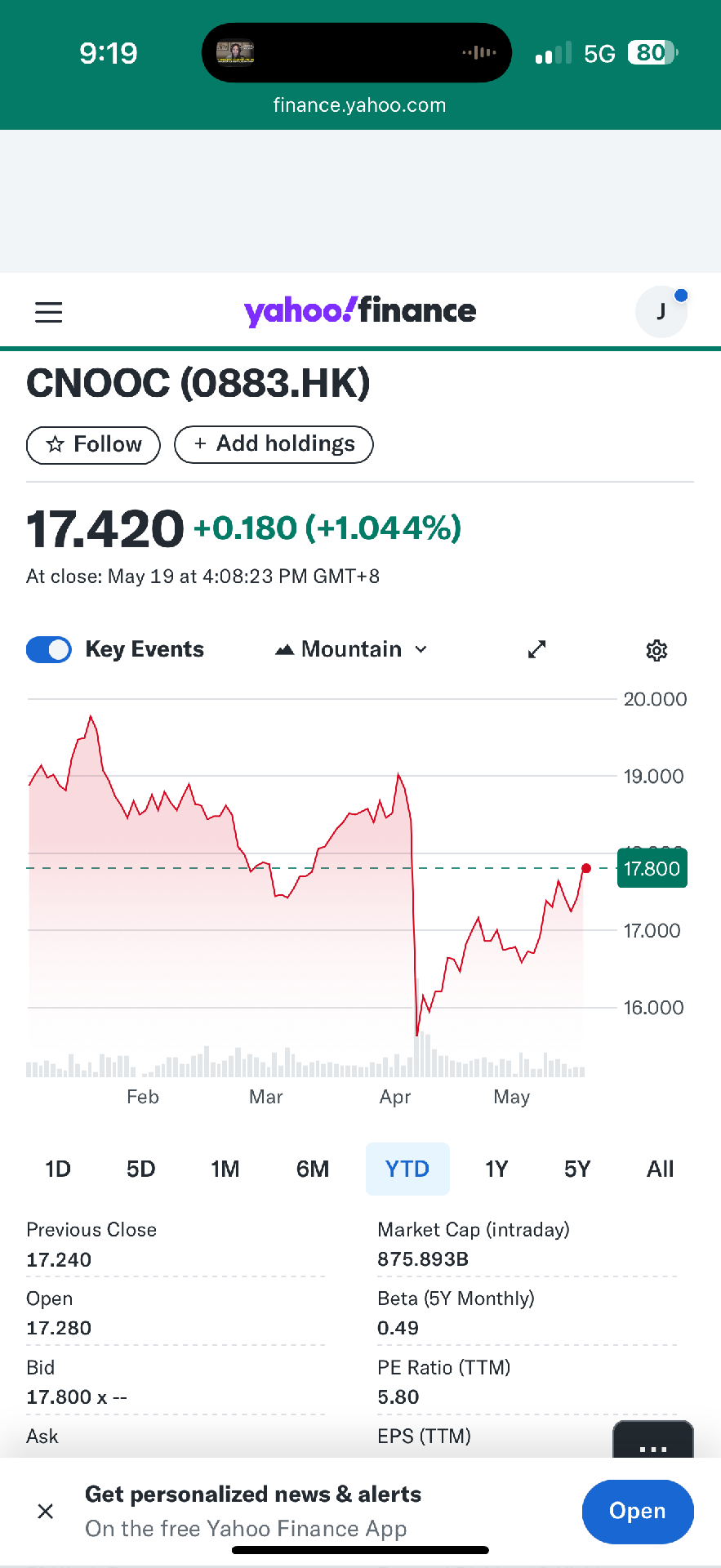Show the All time range
This screenshot has height=1568, width=721.
660,1169
